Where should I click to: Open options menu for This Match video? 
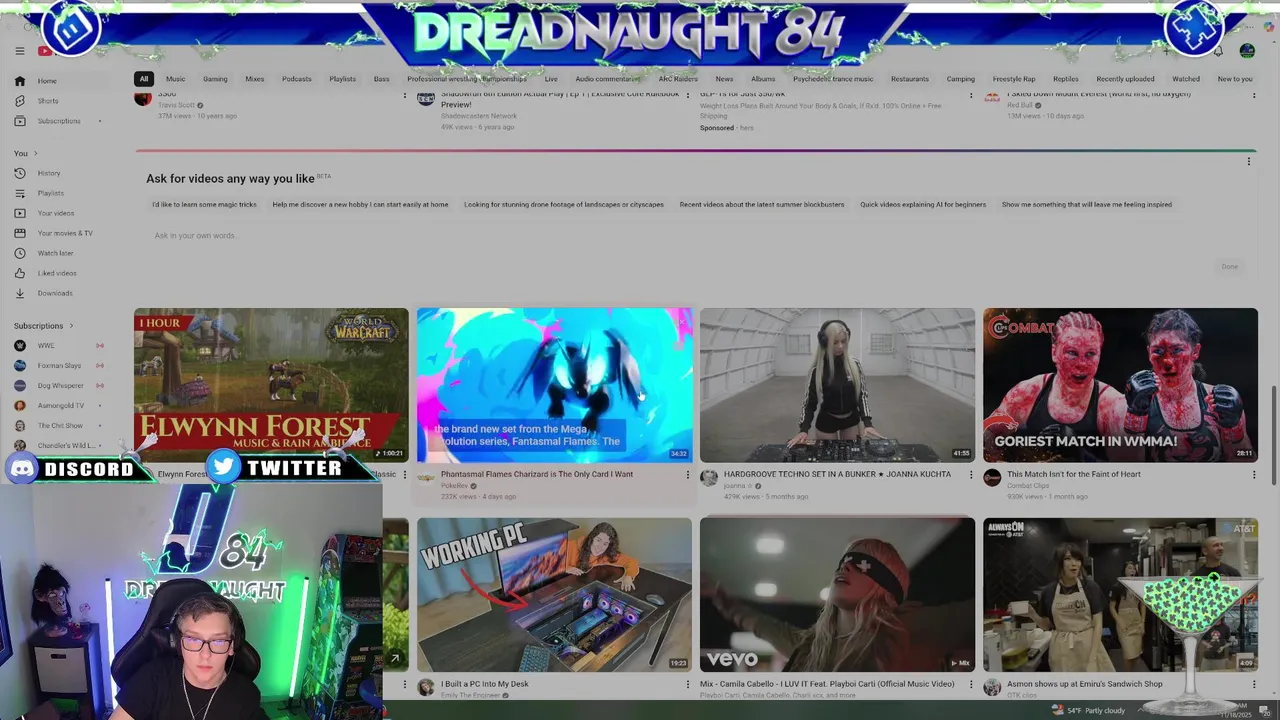click(x=1253, y=475)
